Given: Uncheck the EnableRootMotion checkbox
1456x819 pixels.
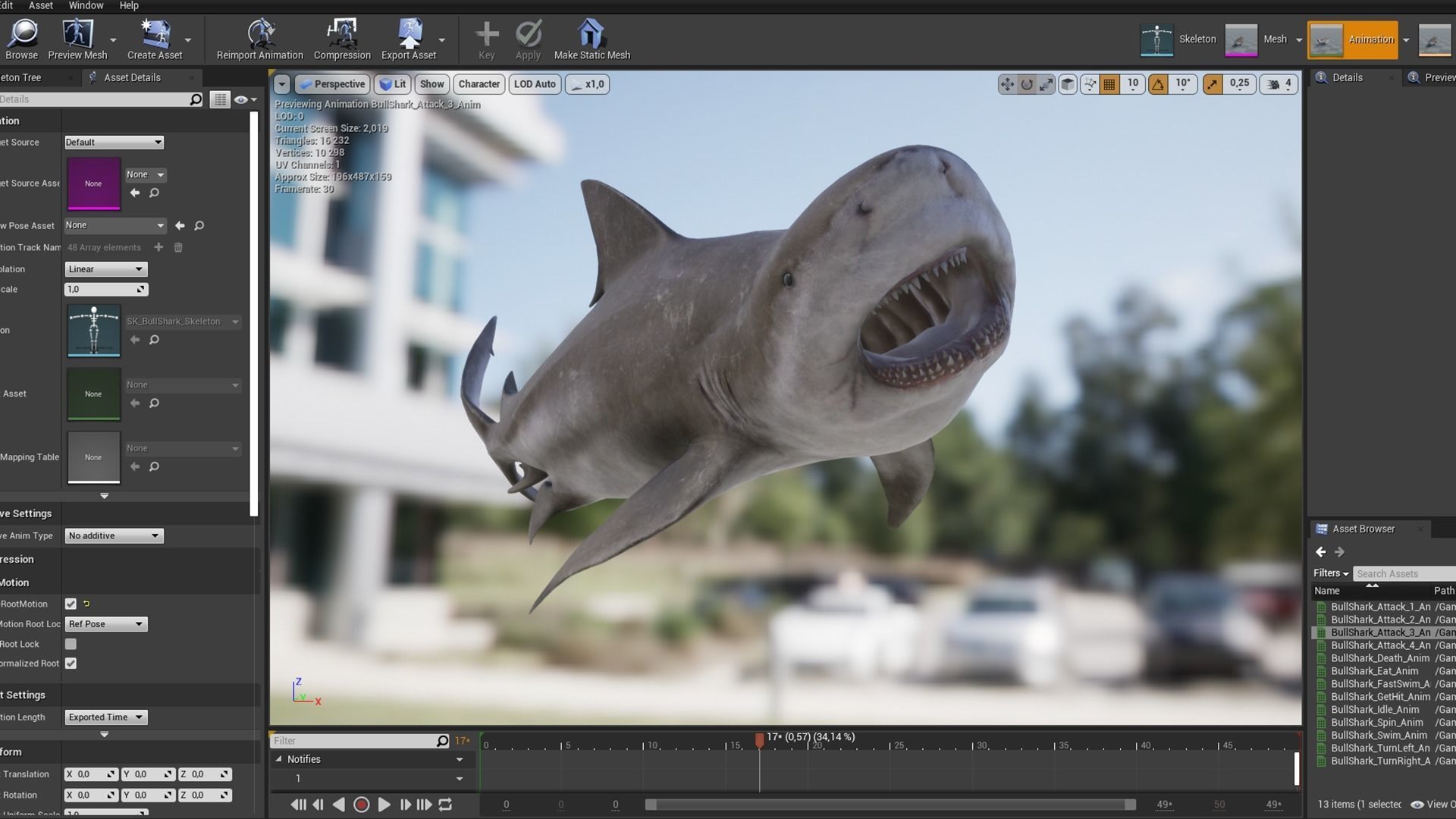Looking at the screenshot, I should [71, 604].
